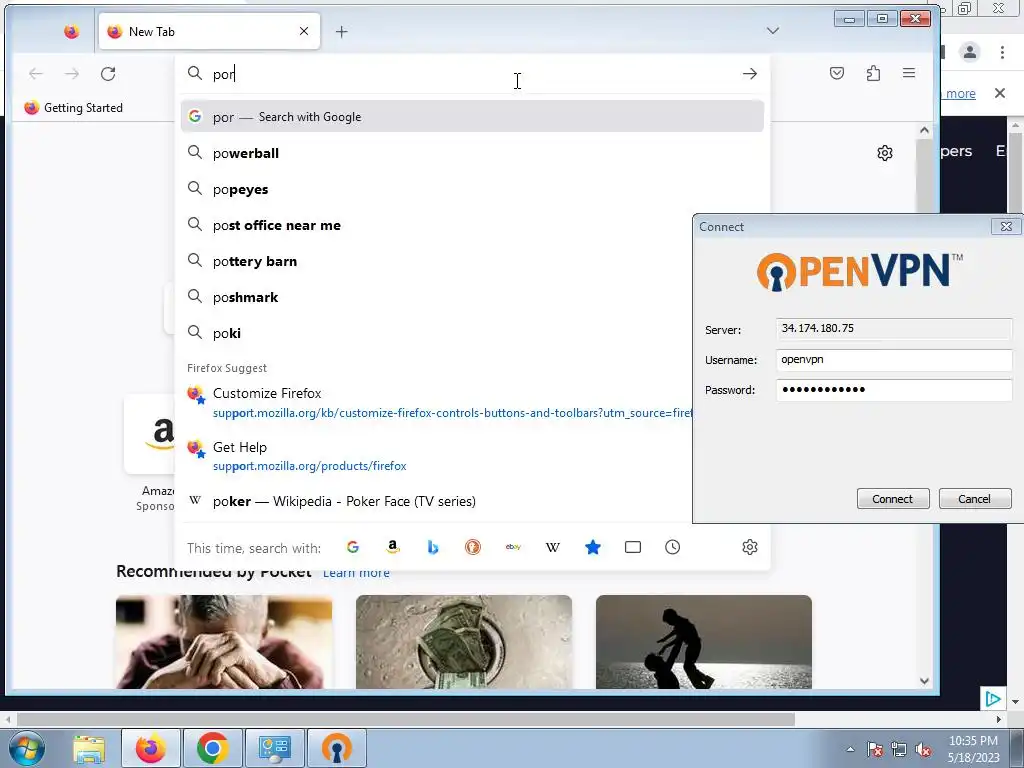The height and width of the screenshot is (768, 1024).
Task: Click Cancel in OpenVPN dialog
Action: pos(974,499)
